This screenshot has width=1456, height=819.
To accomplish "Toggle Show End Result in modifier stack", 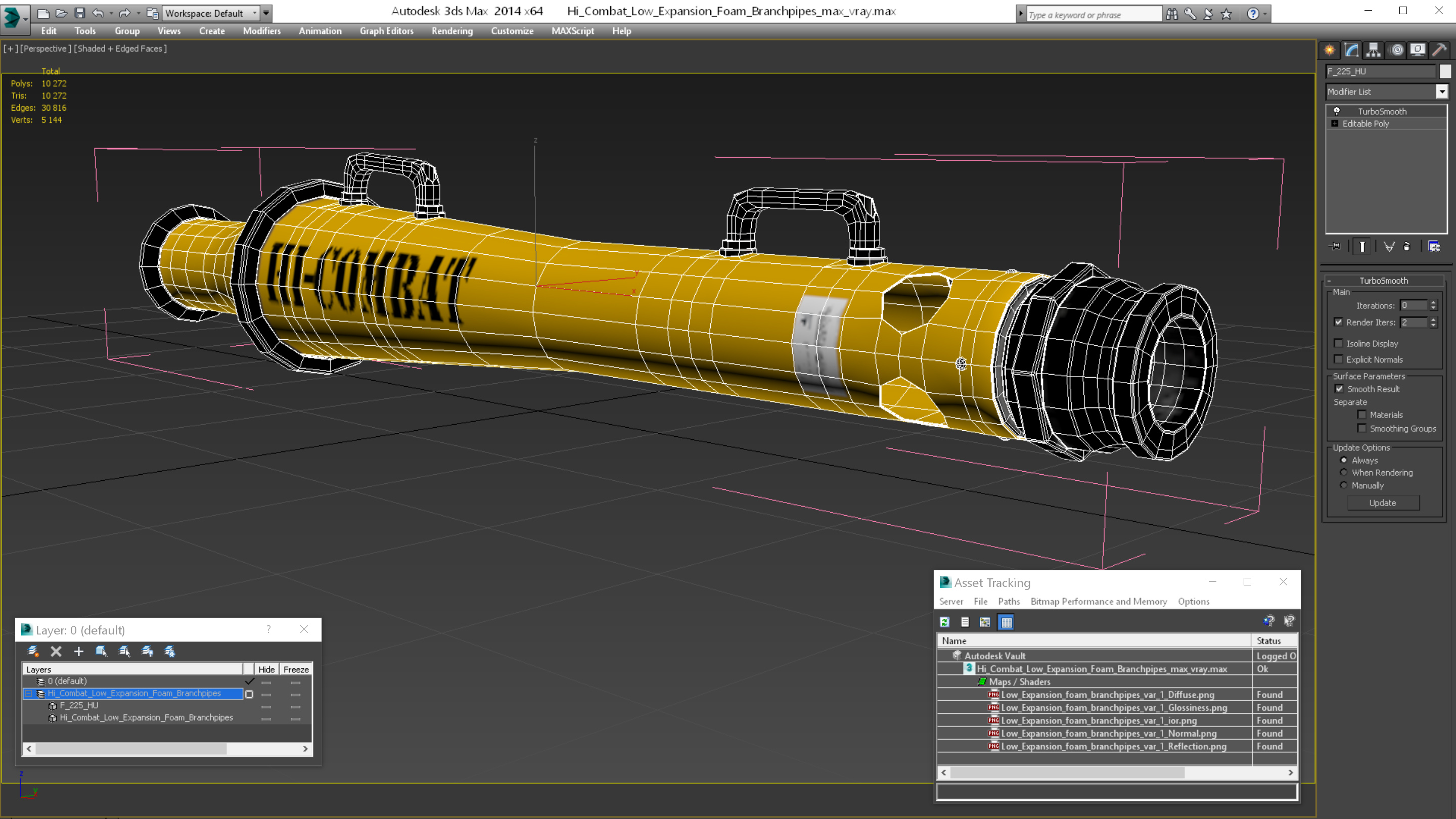I will point(1362,246).
